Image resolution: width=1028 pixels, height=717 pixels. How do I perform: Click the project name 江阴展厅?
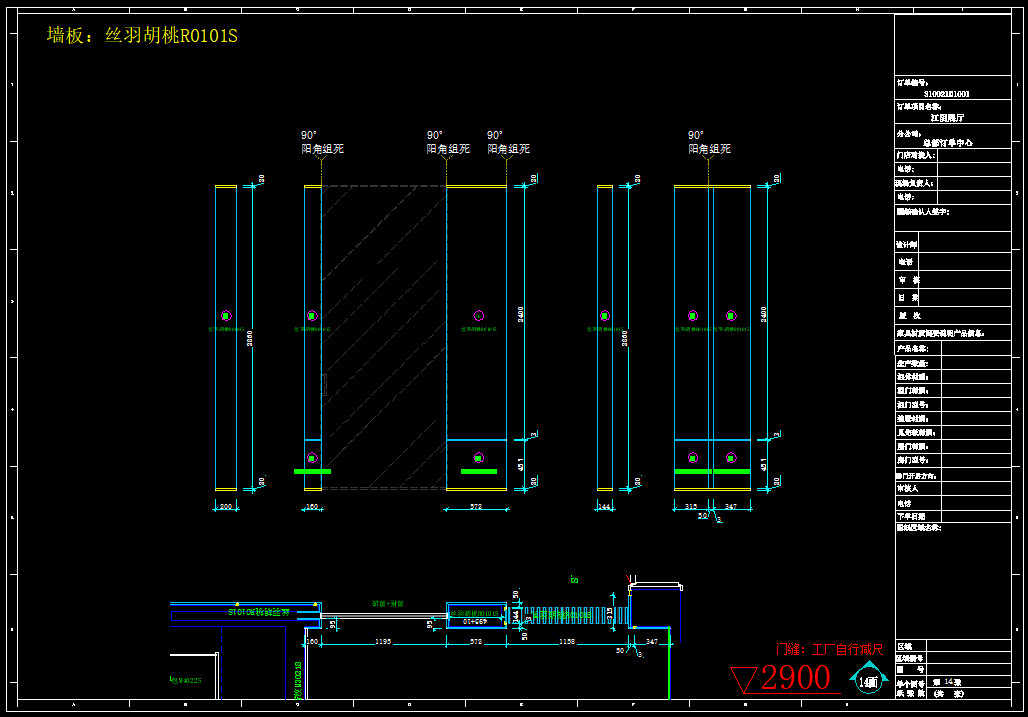(947, 118)
